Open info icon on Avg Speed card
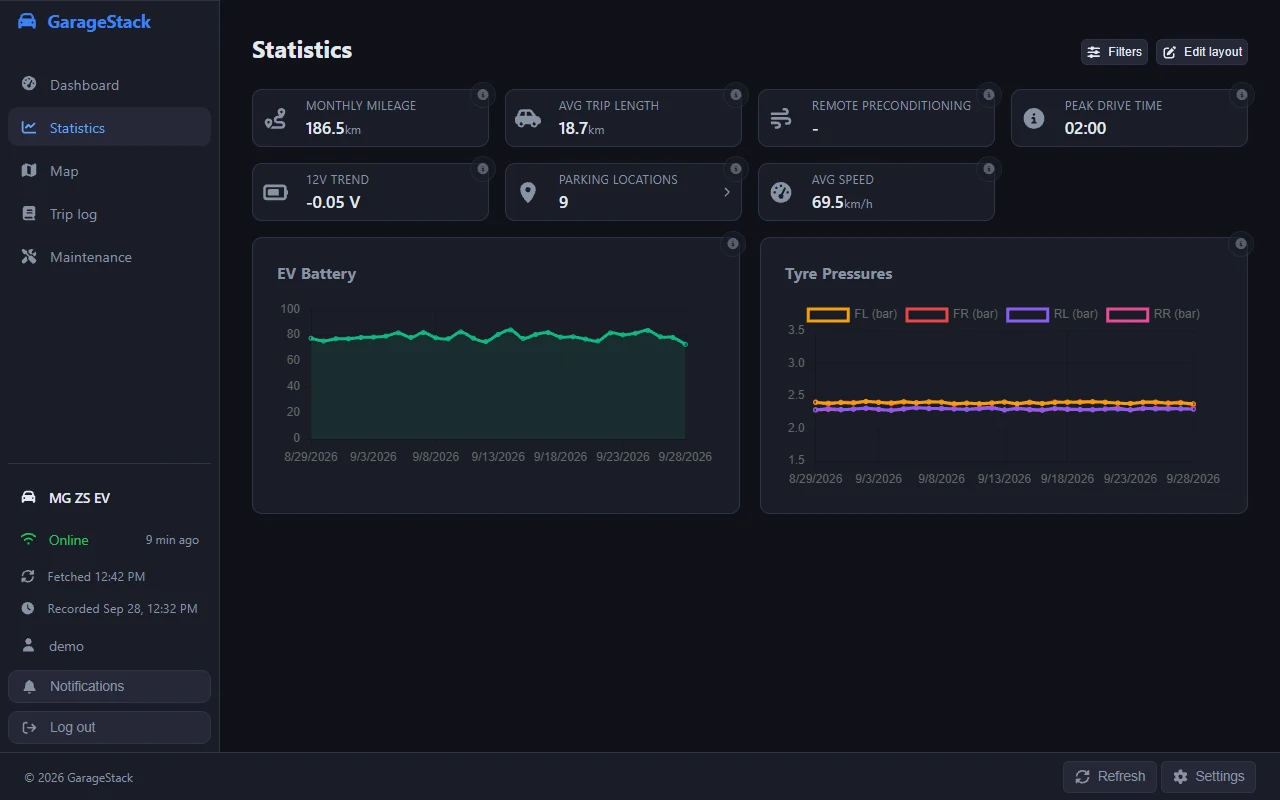 tap(989, 169)
